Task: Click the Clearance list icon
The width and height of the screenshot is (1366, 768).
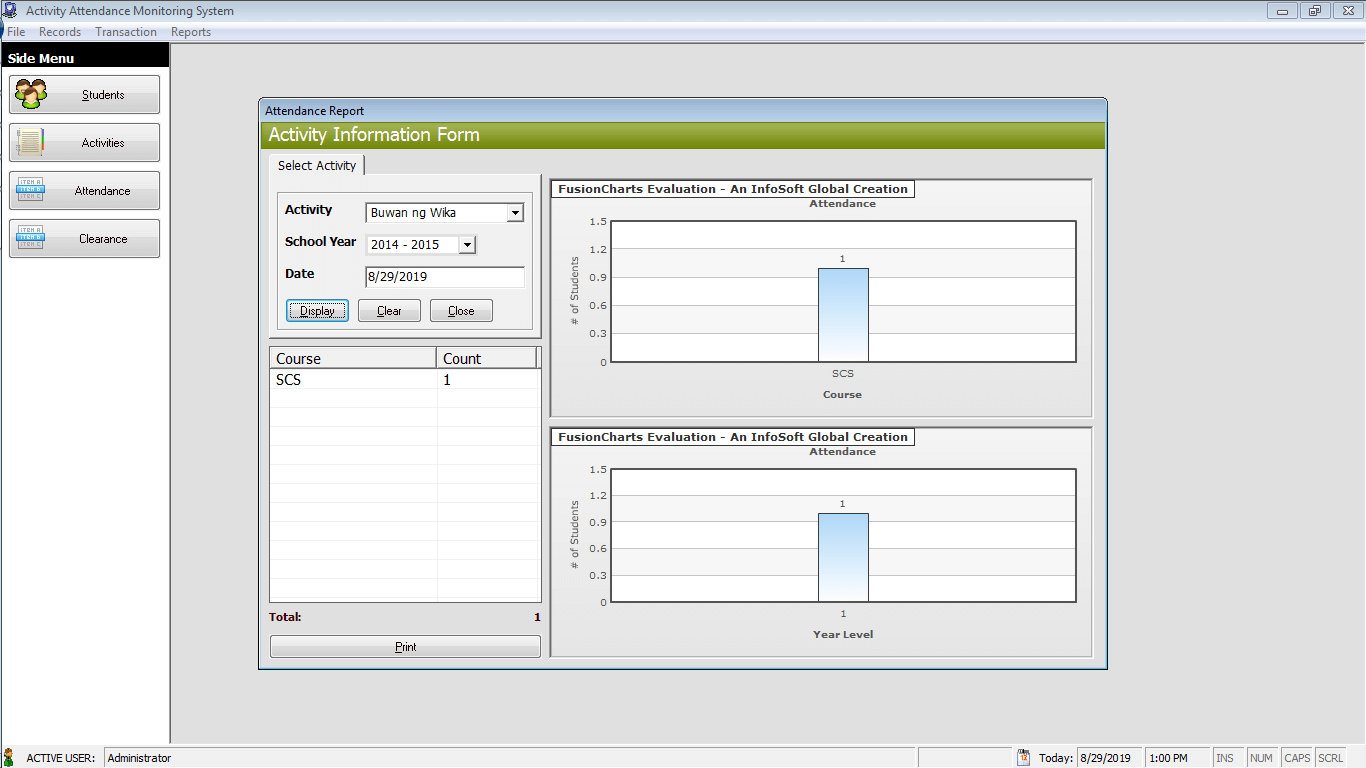Action: click(31, 238)
